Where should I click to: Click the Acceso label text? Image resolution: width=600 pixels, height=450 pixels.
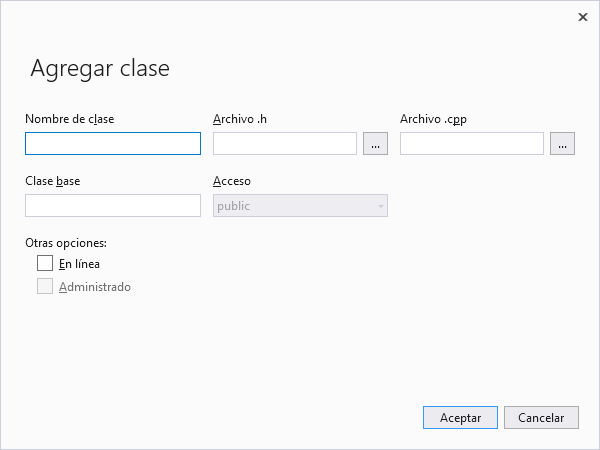click(x=232, y=181)
